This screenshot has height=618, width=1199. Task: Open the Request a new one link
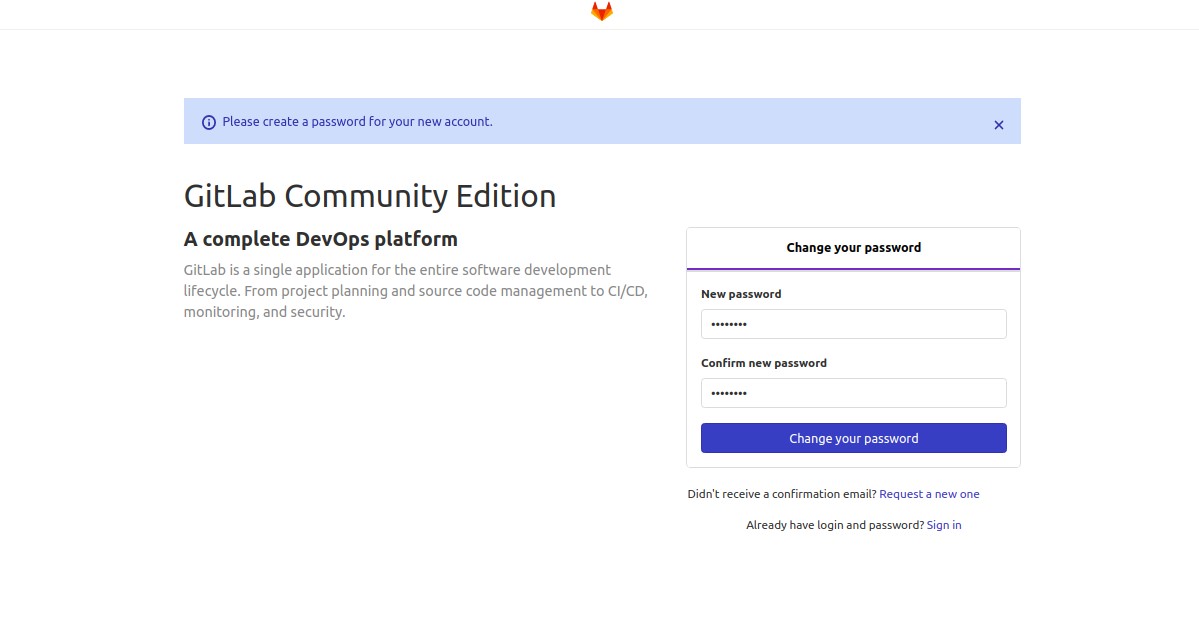tap(929, 494)
